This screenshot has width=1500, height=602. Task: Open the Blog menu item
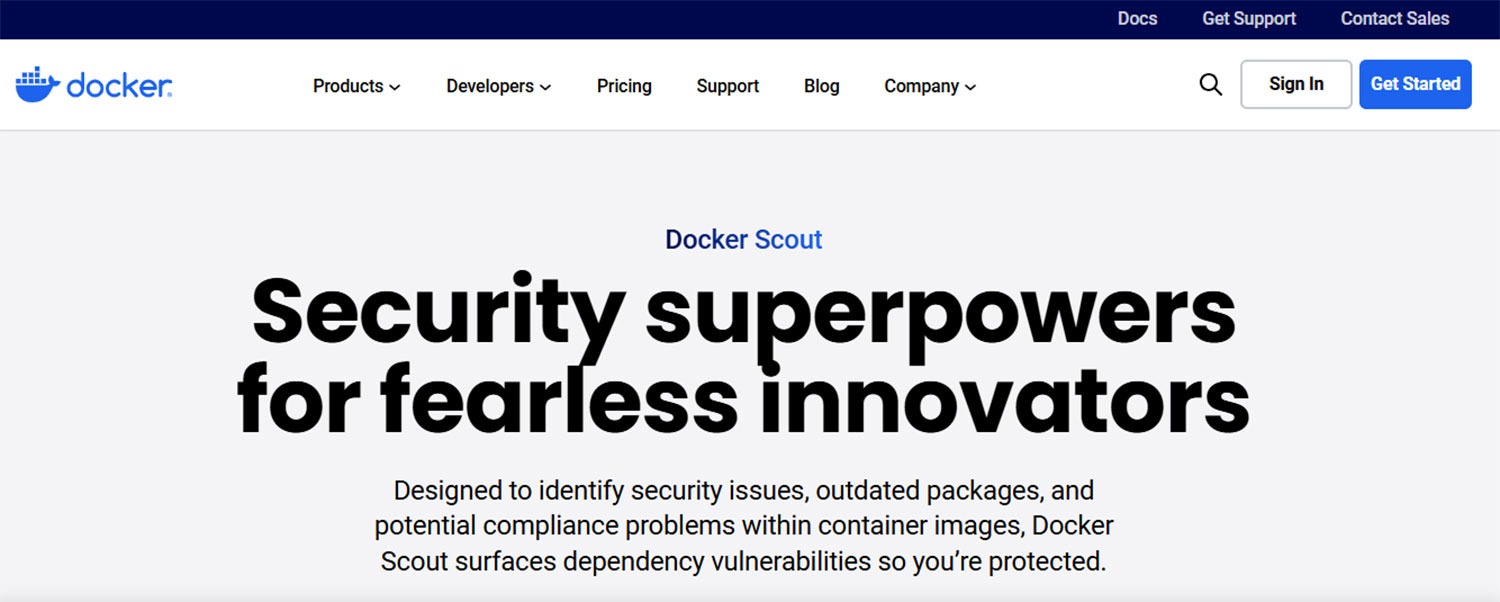click(x=821, y=86)
